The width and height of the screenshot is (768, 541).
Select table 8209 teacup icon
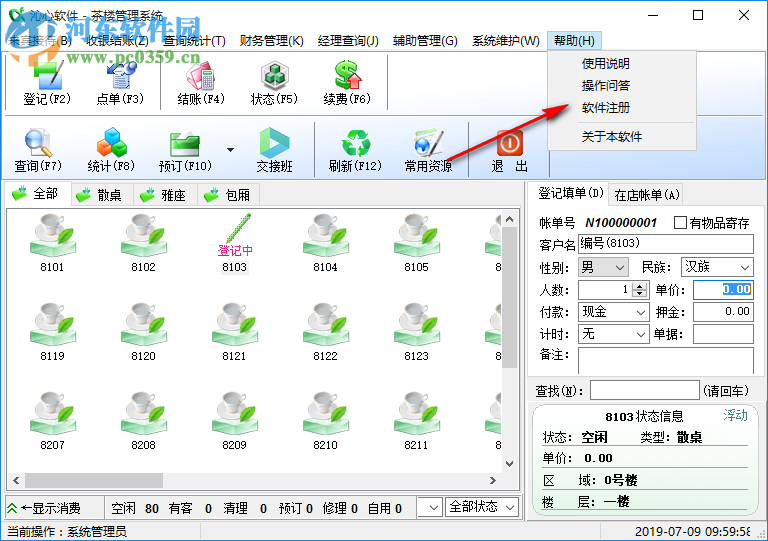(235, 413)
